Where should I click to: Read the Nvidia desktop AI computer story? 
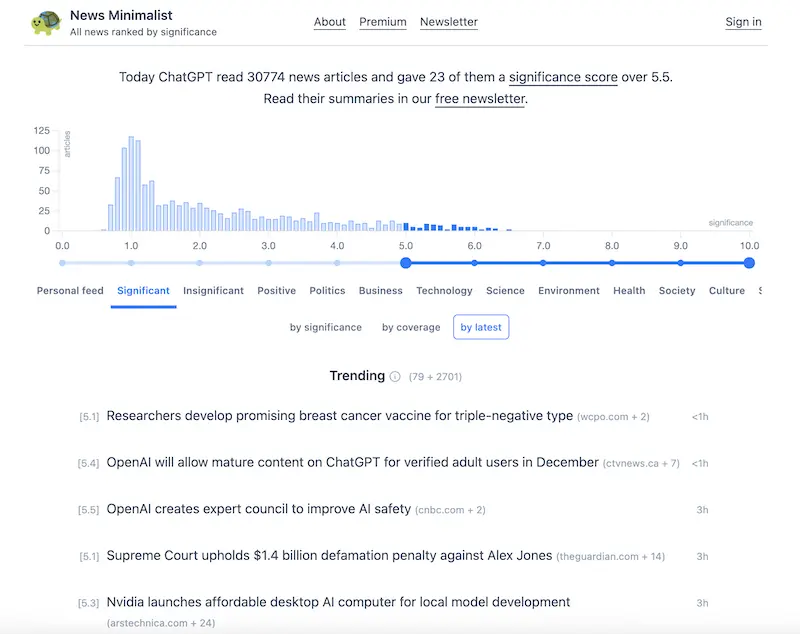[x=338, y=602]
